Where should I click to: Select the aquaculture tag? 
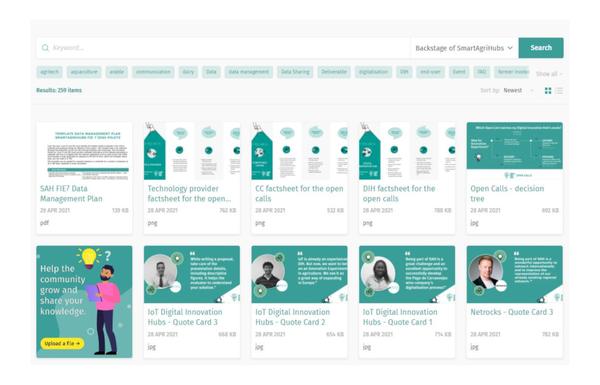84,72
